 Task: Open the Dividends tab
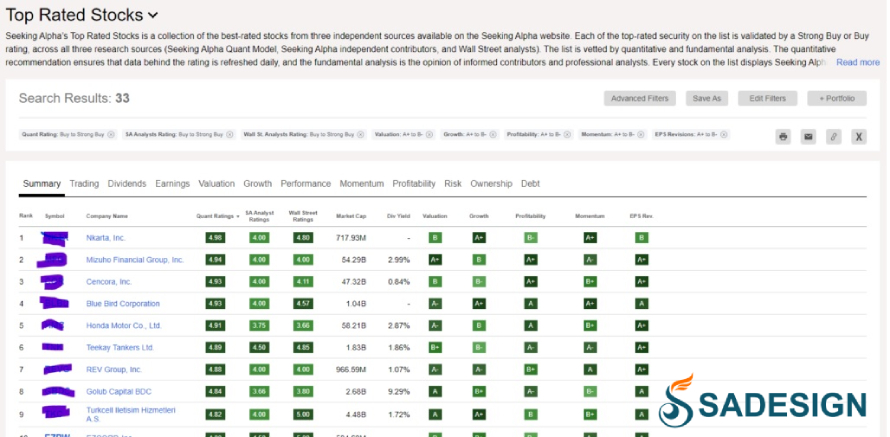tap(127, 184)
